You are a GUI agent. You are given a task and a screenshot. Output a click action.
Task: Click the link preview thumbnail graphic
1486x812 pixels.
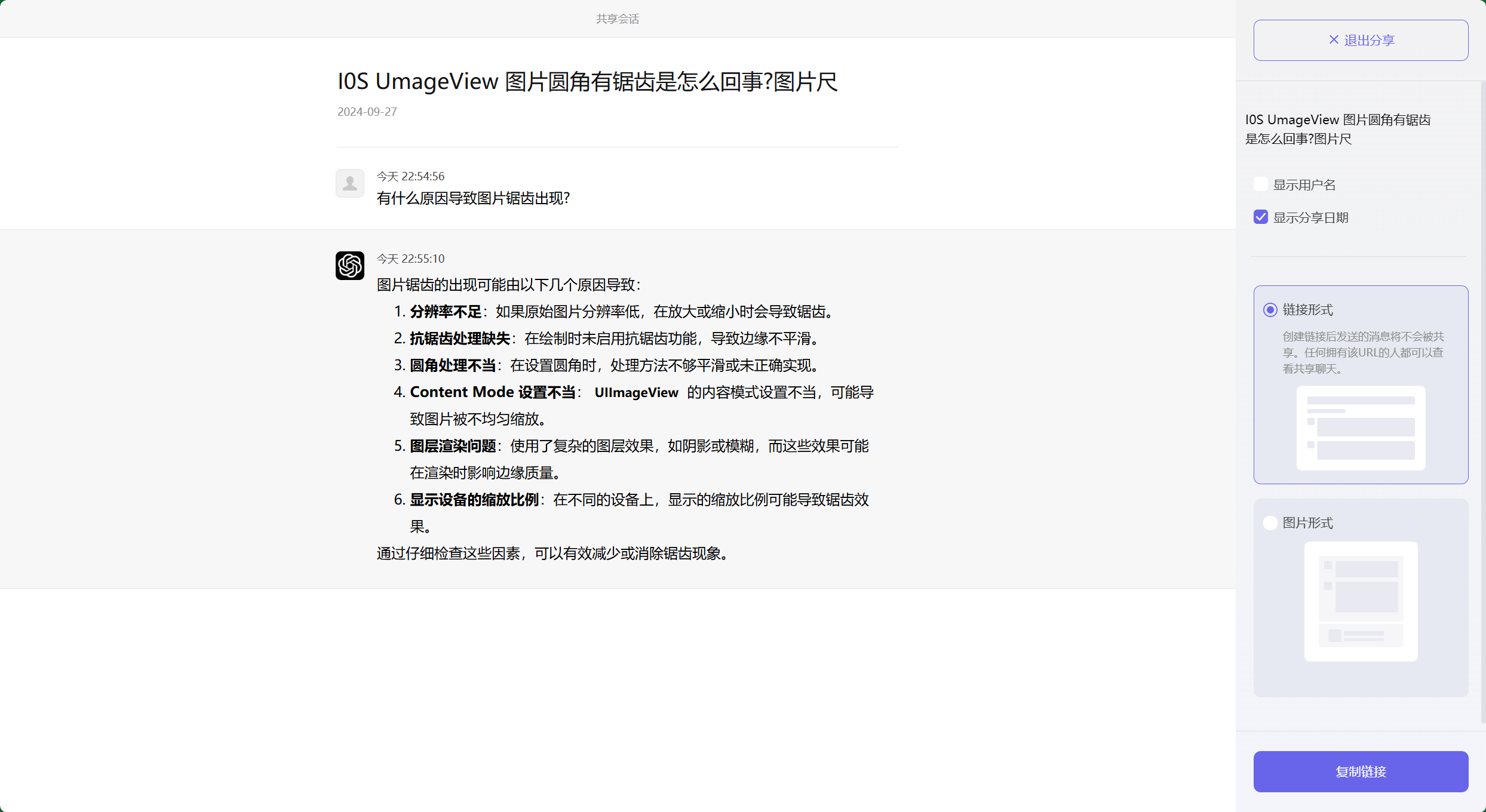pos(1361,429)
